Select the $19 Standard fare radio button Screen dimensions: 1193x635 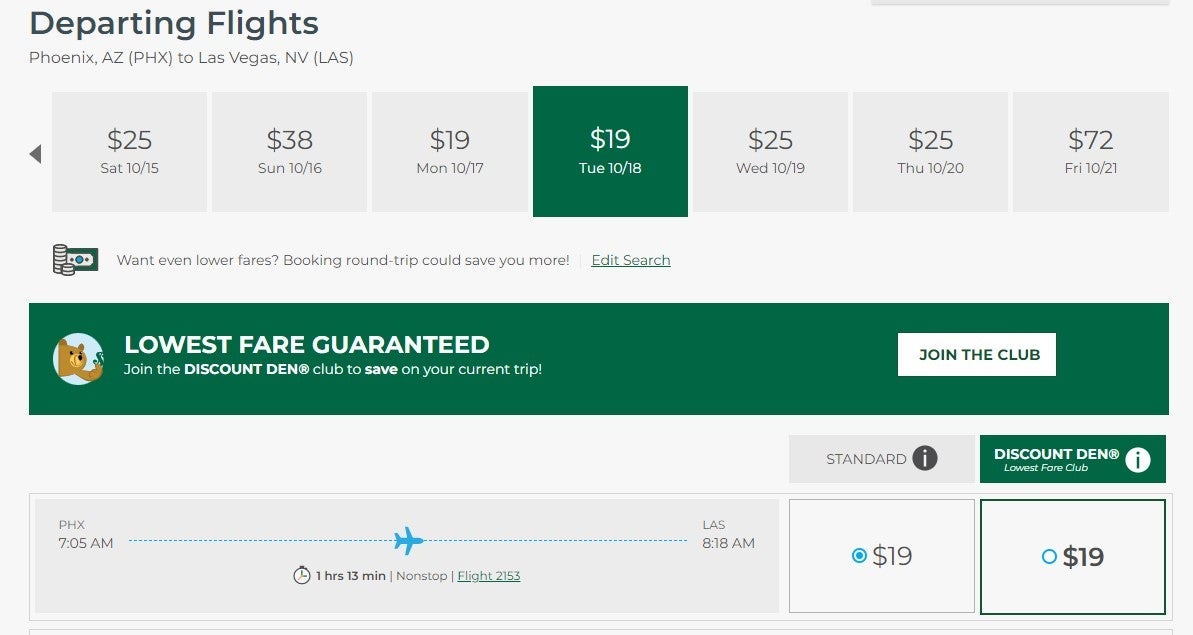[859, 556]
